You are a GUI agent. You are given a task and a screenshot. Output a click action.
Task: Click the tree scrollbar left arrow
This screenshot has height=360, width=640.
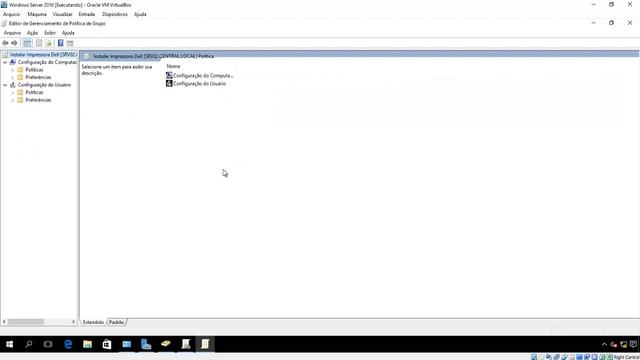pos(4,322)
